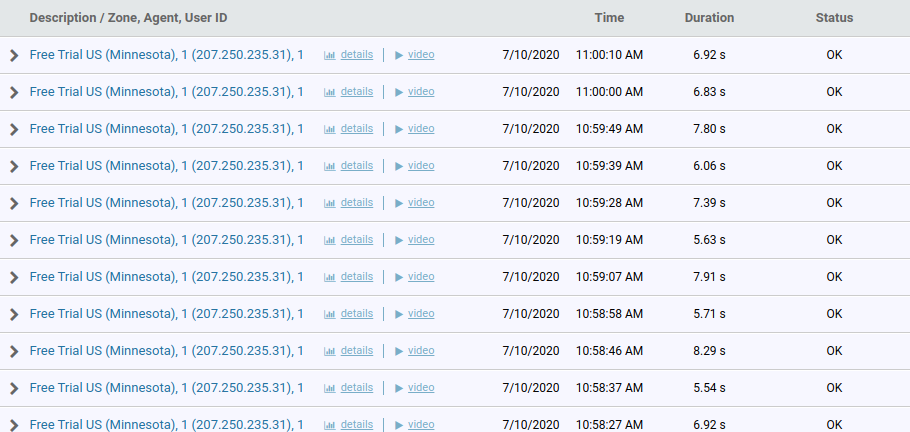Expand the row with 7.80 s duration
910x432 pixels.
[14, 130]
